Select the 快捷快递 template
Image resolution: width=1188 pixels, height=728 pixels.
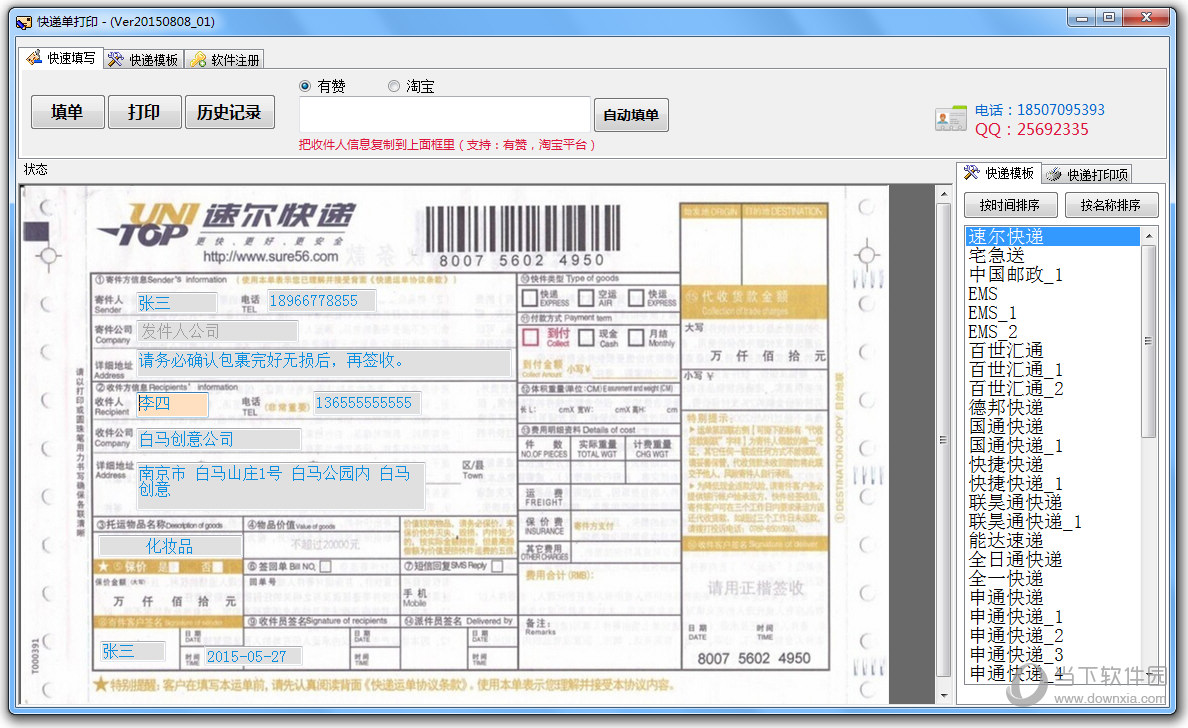tap(1052, 464)
